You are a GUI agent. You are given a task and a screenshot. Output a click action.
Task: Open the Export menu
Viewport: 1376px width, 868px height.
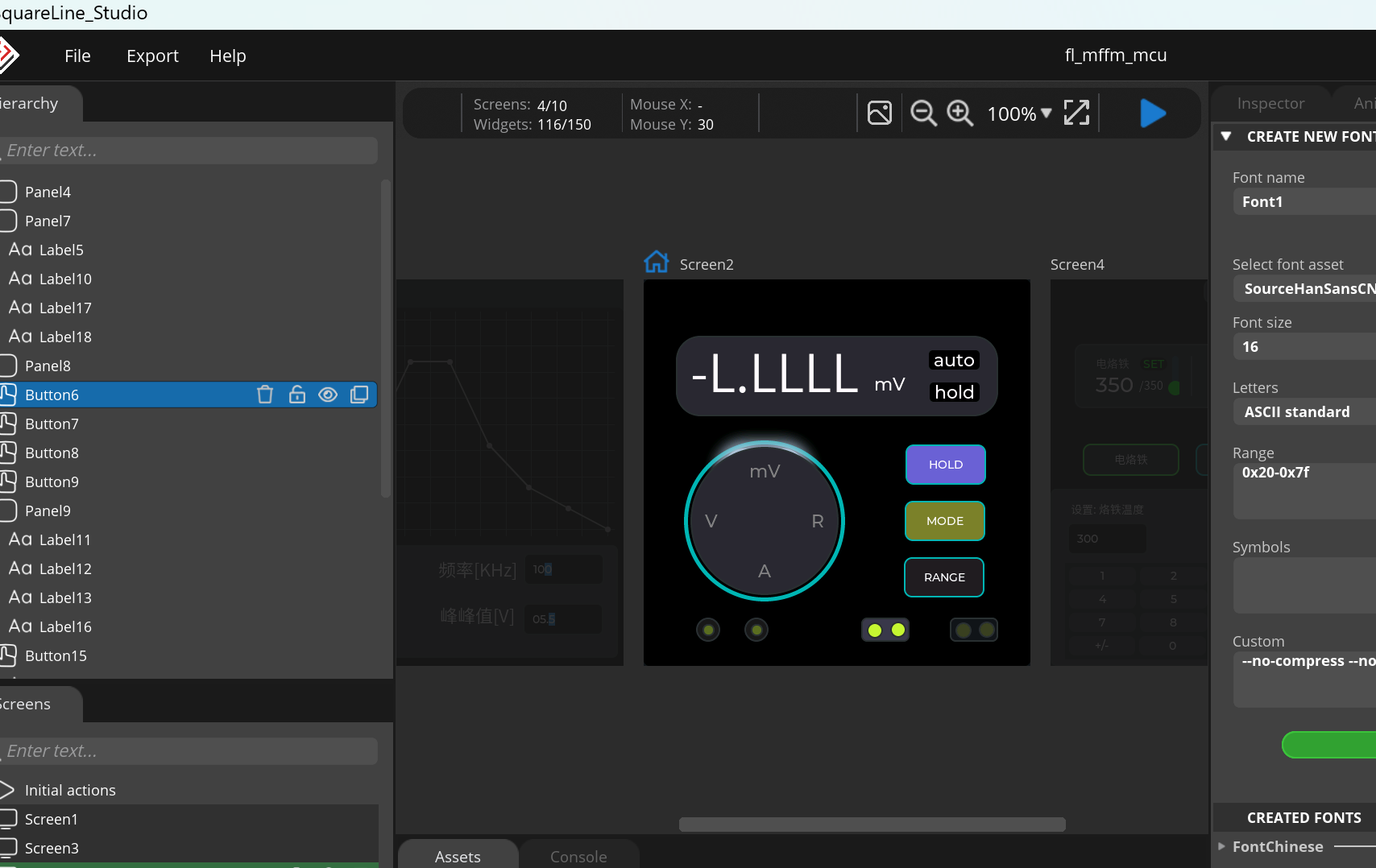(x=152, y=56)
